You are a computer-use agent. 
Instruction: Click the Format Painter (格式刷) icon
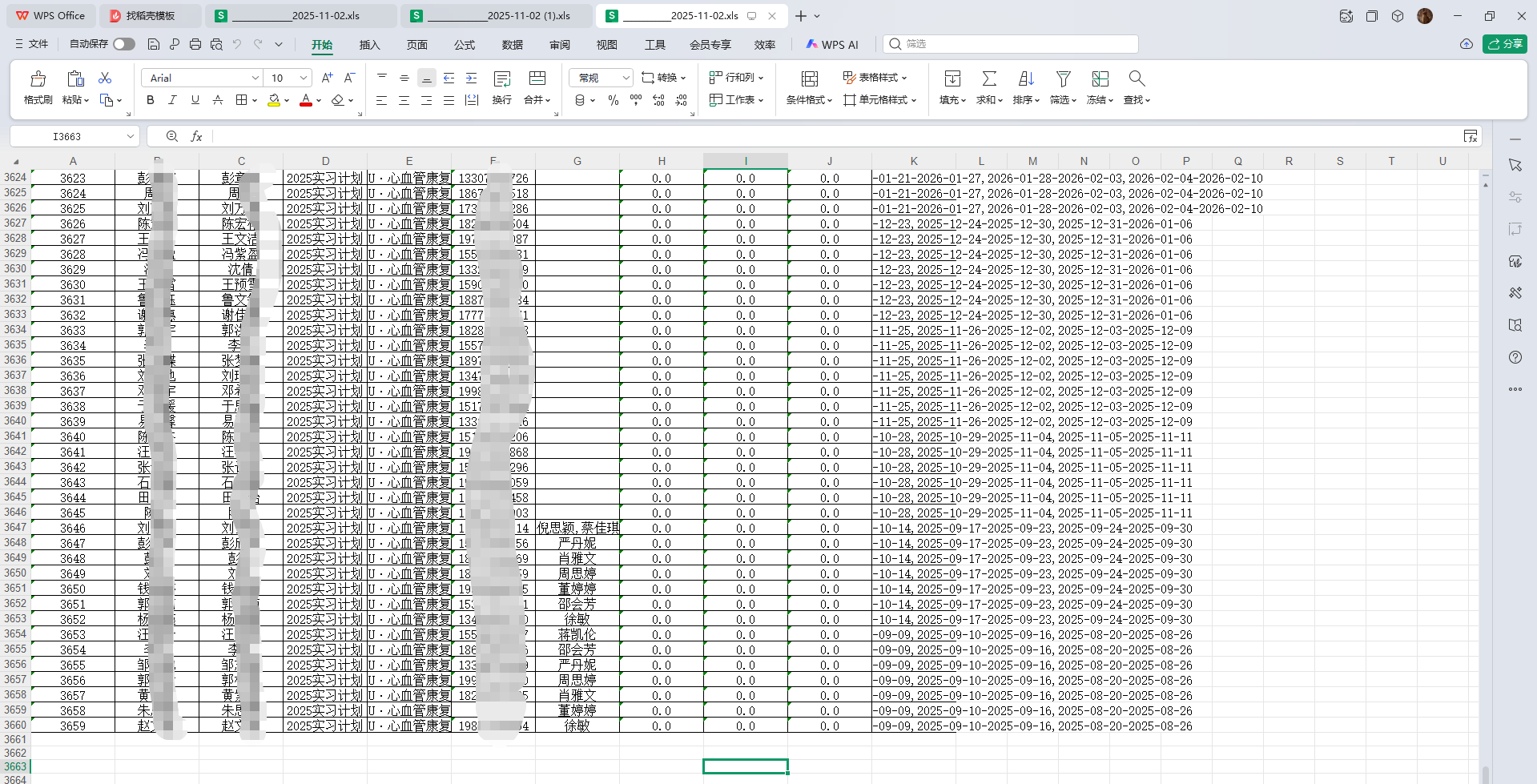click(x=38, y=79)
